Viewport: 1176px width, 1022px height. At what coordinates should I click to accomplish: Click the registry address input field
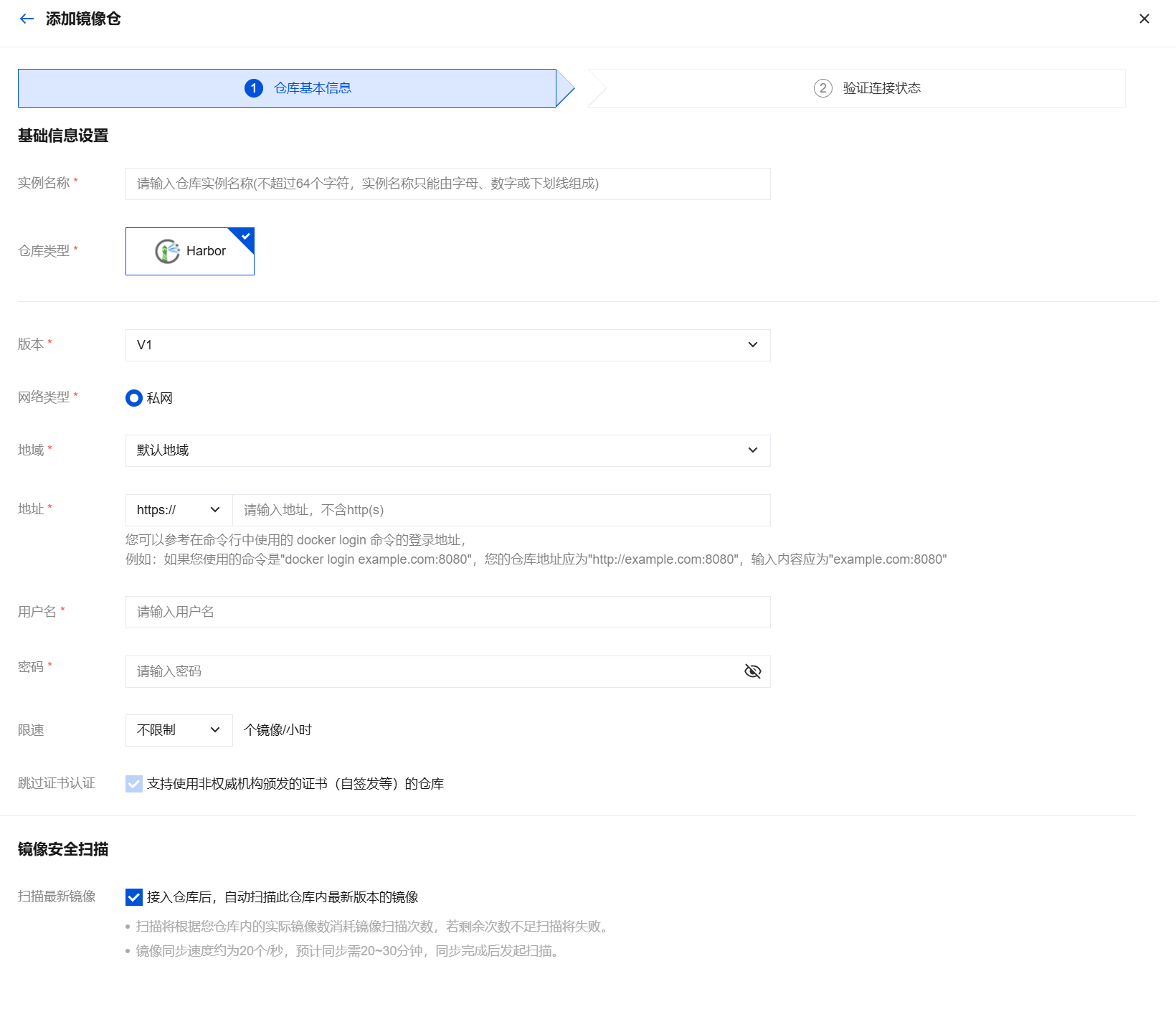[x=501, y=510]
